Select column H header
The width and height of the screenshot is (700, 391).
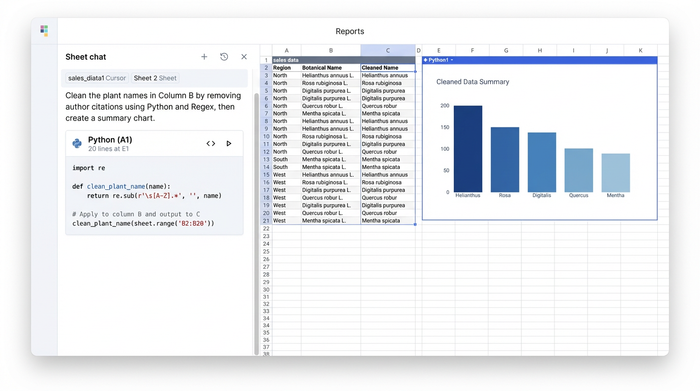pos(540,50)
